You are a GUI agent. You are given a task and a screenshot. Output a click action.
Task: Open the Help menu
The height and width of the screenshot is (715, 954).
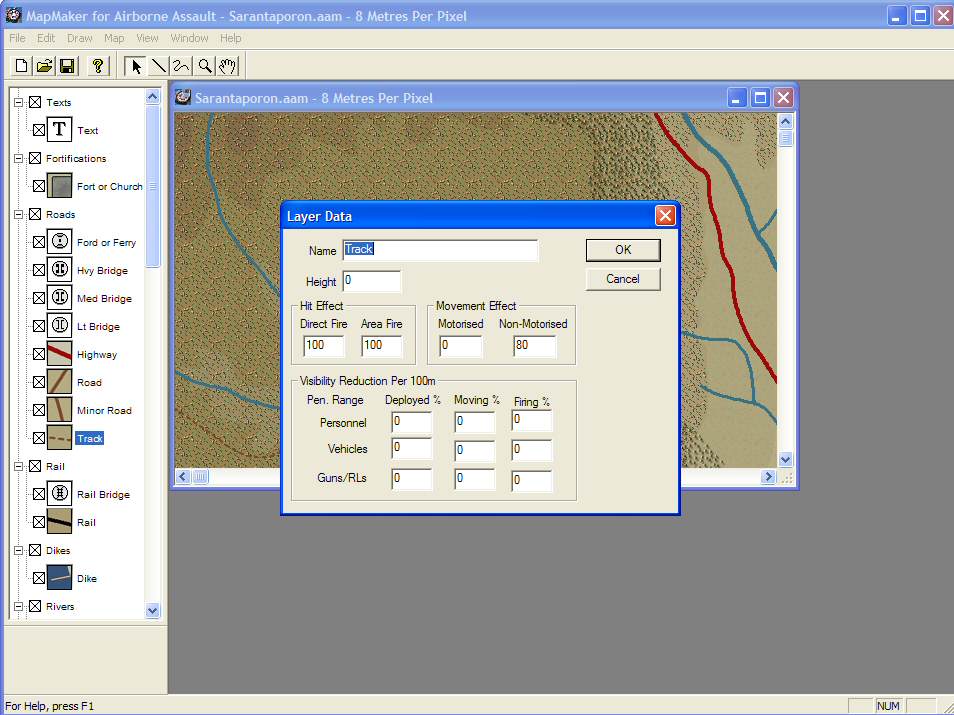pos(231,38)
